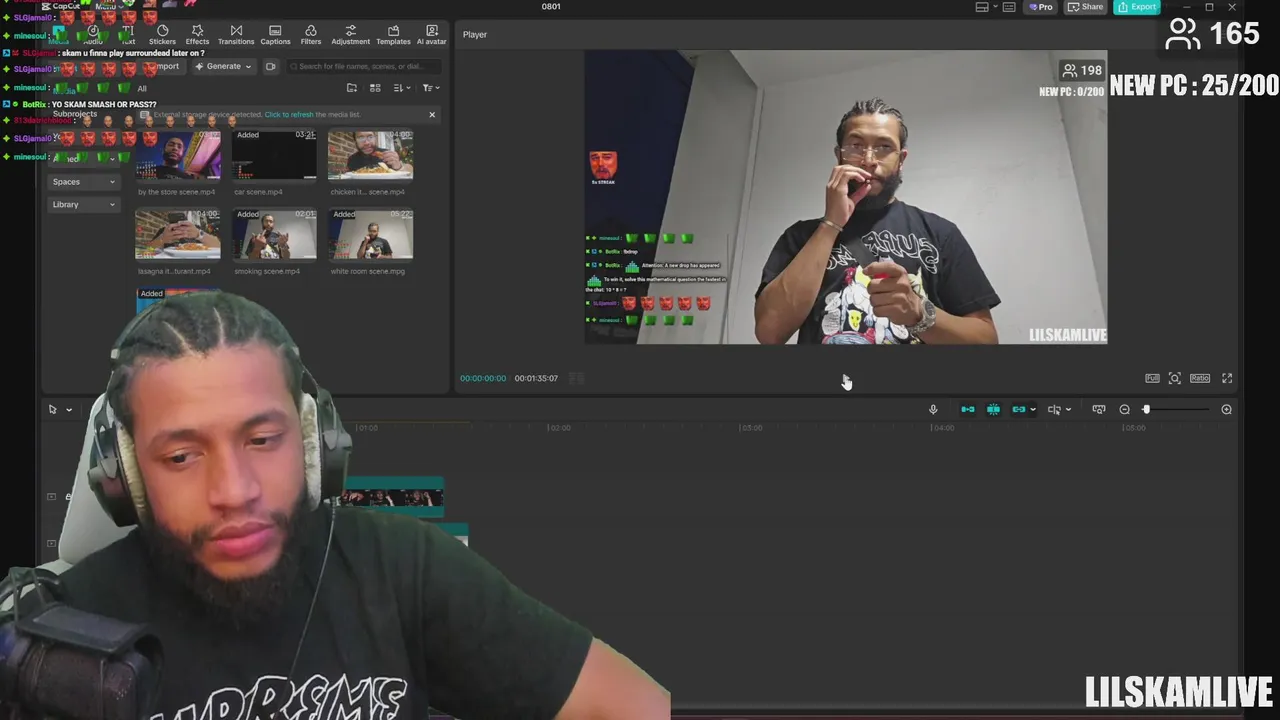Image resolution: width=1280 pixels, height=720 pixels.
Task: Open the Transitions panel
Action: tap(236, 35)
